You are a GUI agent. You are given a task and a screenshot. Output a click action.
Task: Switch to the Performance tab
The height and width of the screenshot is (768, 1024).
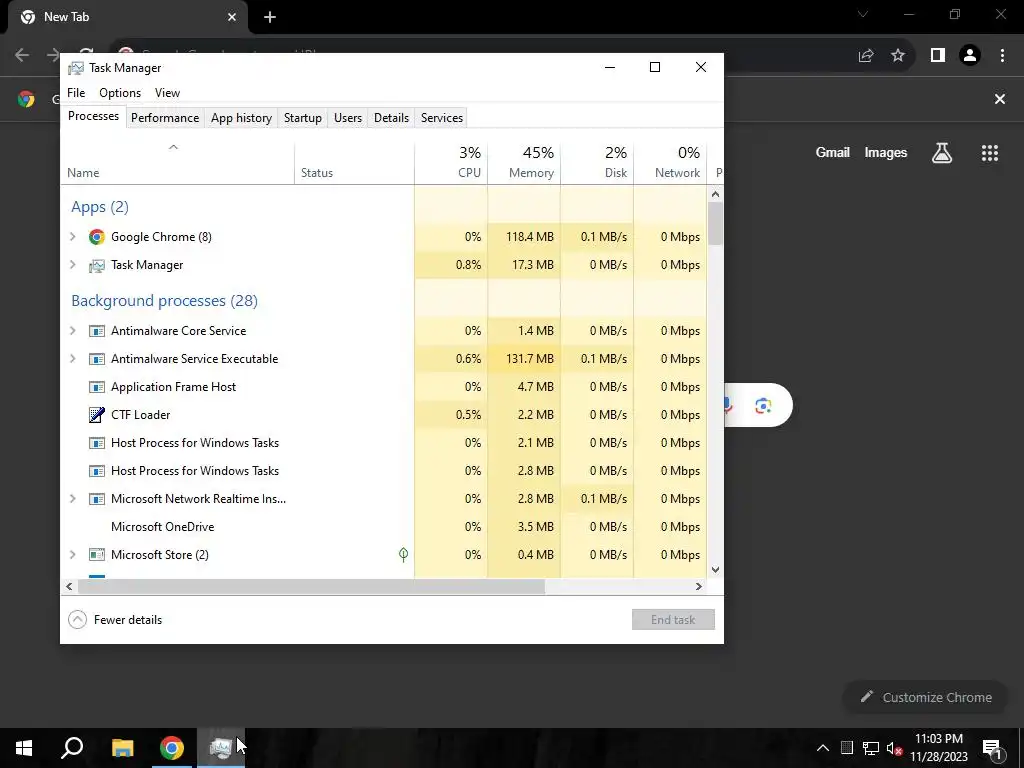click(165, 118)
